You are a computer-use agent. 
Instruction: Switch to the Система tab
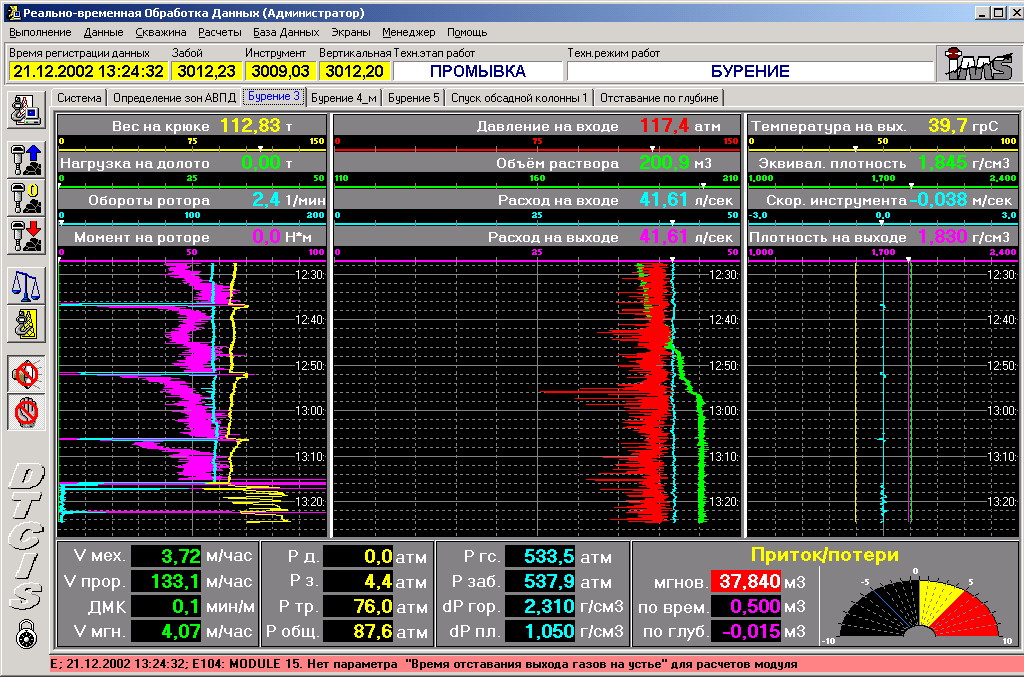79,98
